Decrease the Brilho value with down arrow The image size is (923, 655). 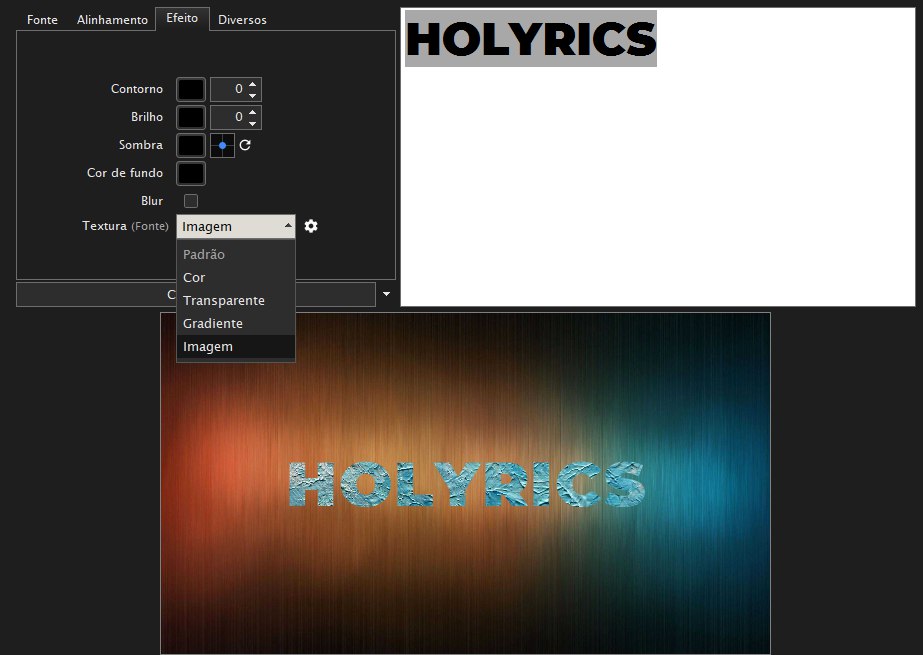point(252,123)
